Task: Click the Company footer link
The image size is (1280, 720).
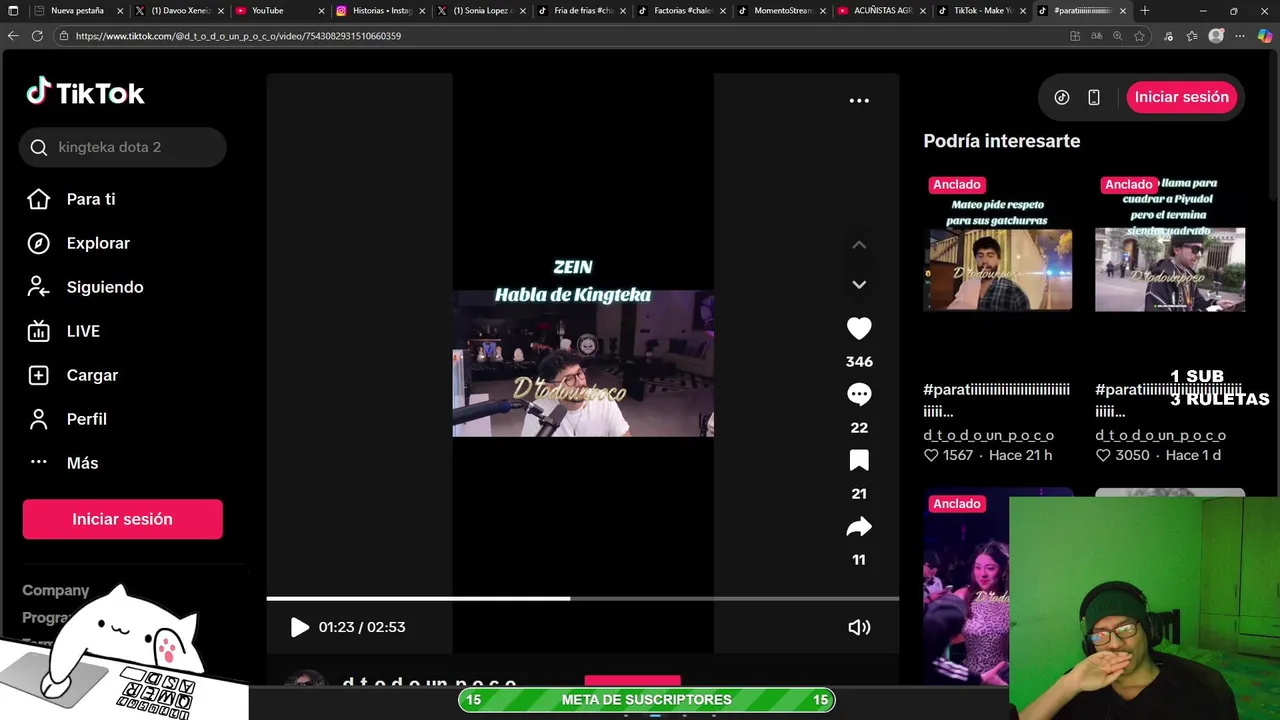Action: click(x=56, y=590)
